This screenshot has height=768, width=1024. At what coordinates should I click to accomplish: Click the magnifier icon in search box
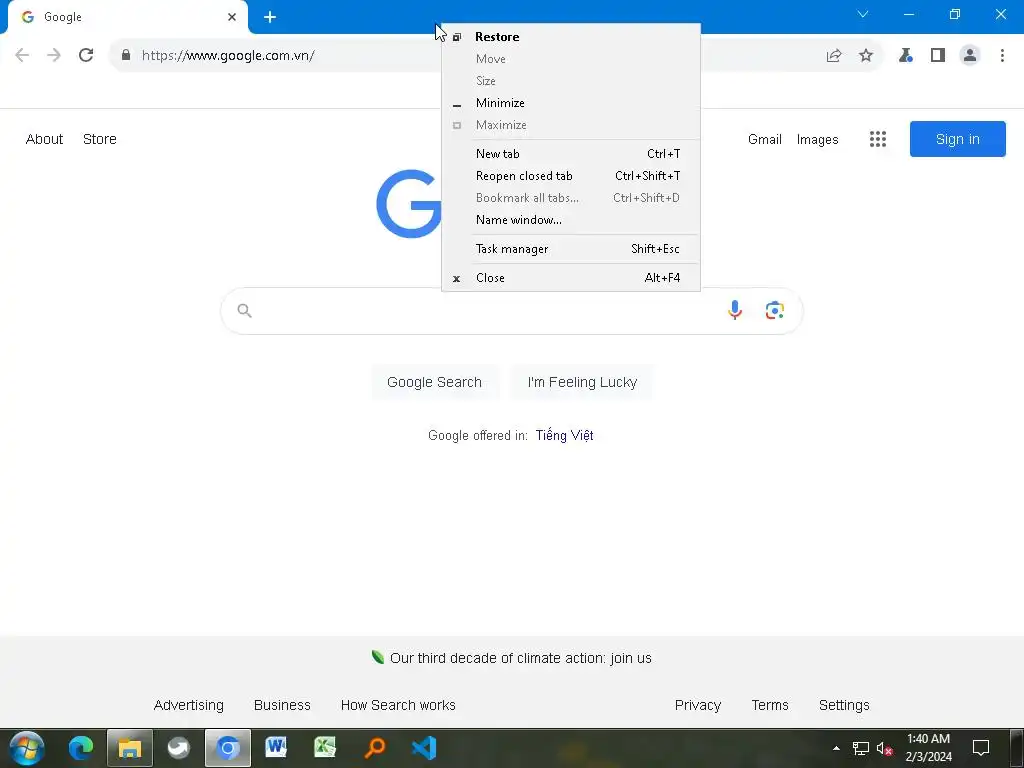point(244,310)
